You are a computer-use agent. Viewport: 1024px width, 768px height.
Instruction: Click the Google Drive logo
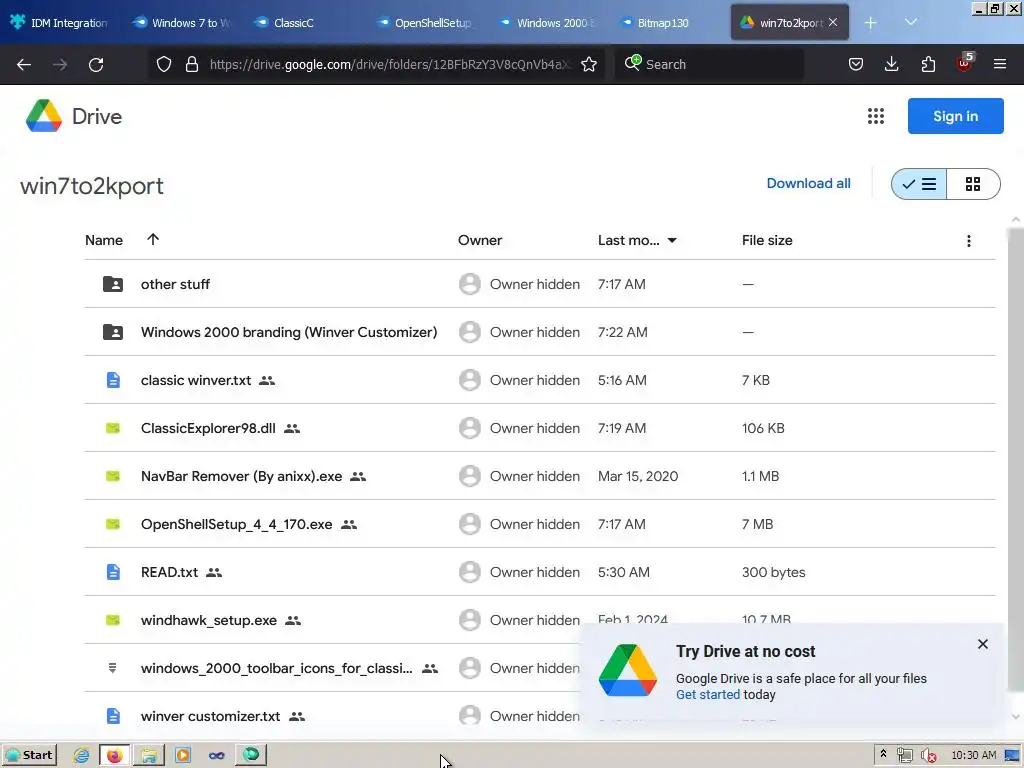44,116
